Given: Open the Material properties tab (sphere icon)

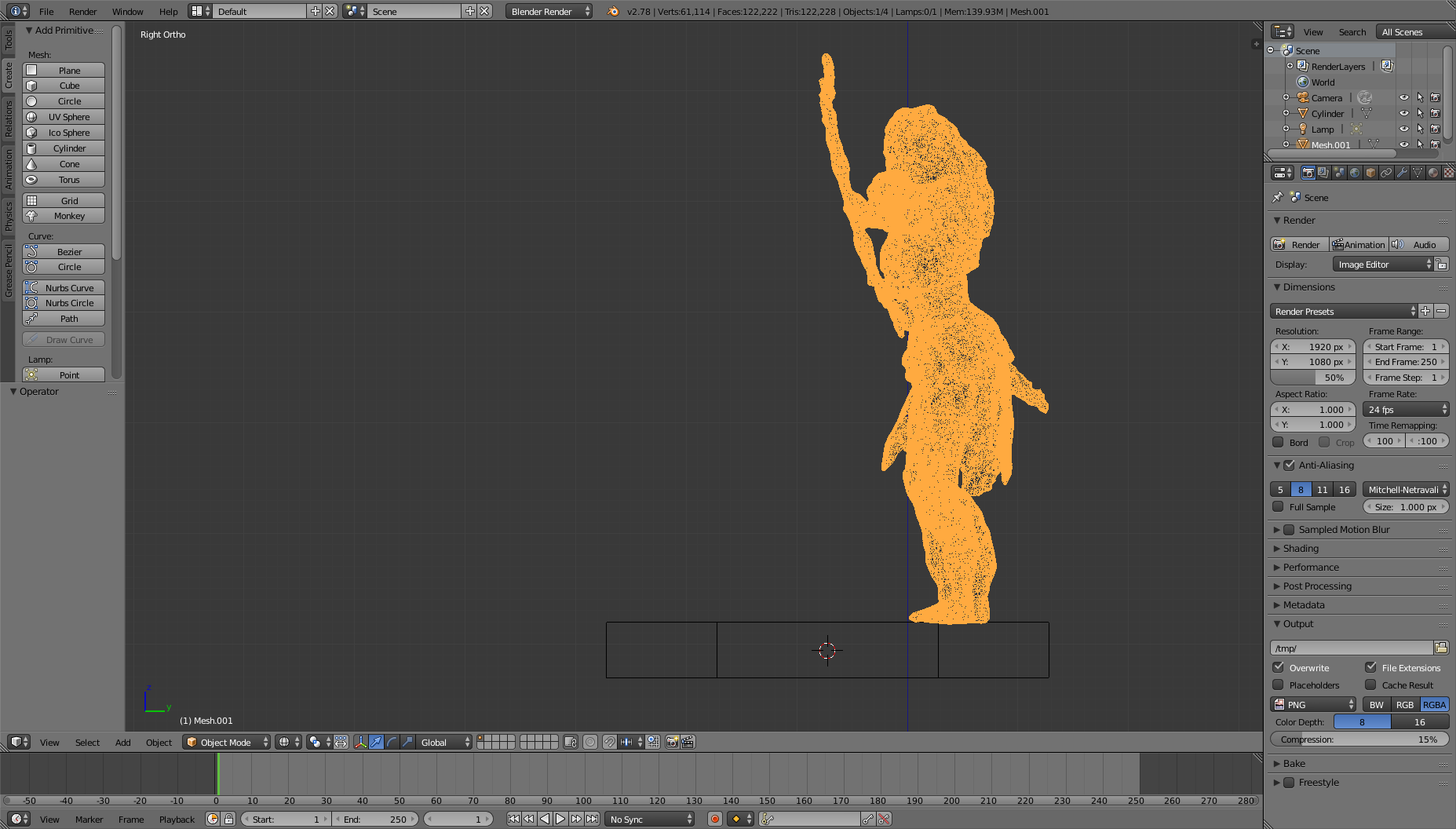Looking at the screenshot, I should tap(1433, 173).
